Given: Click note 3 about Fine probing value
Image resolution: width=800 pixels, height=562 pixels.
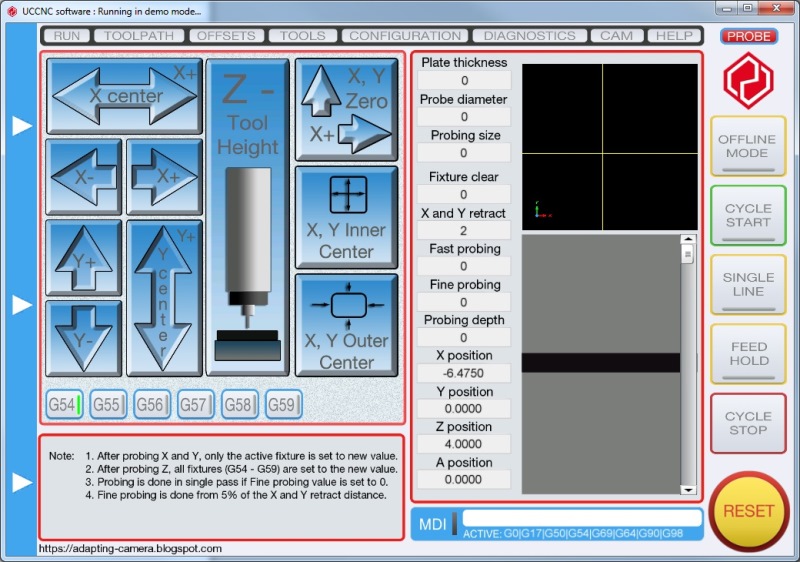Looking at the screenshot, I should point(237,482).
